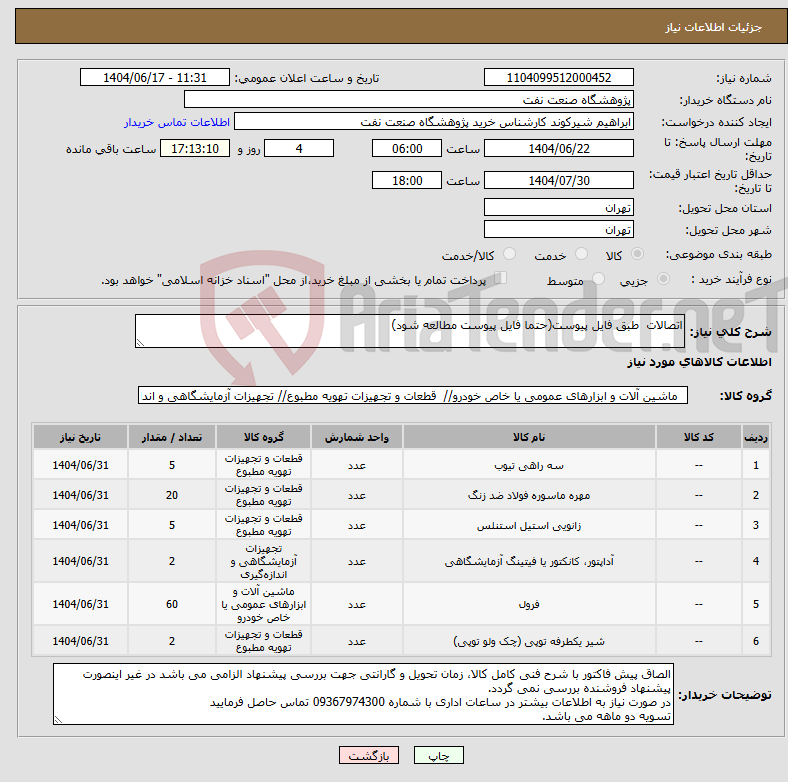788x782 pixels.
Task: Click the buyer notes text area
Action: 363,694
